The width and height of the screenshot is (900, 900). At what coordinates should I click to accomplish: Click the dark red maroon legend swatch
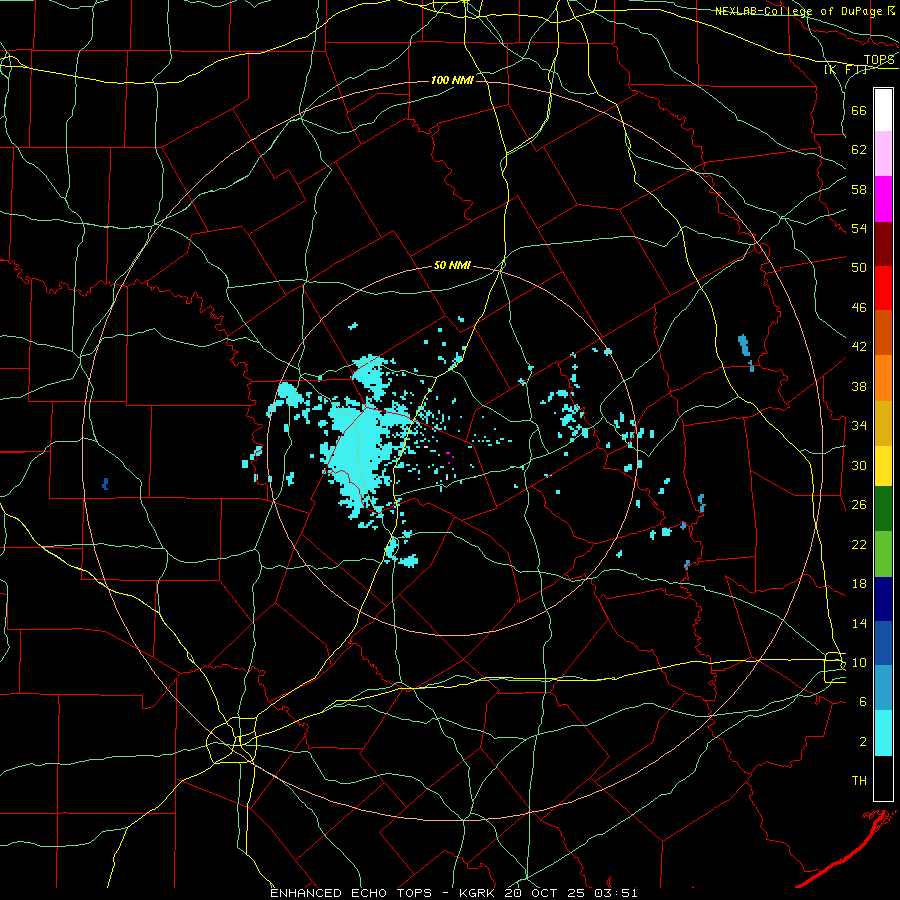point(883,244)
